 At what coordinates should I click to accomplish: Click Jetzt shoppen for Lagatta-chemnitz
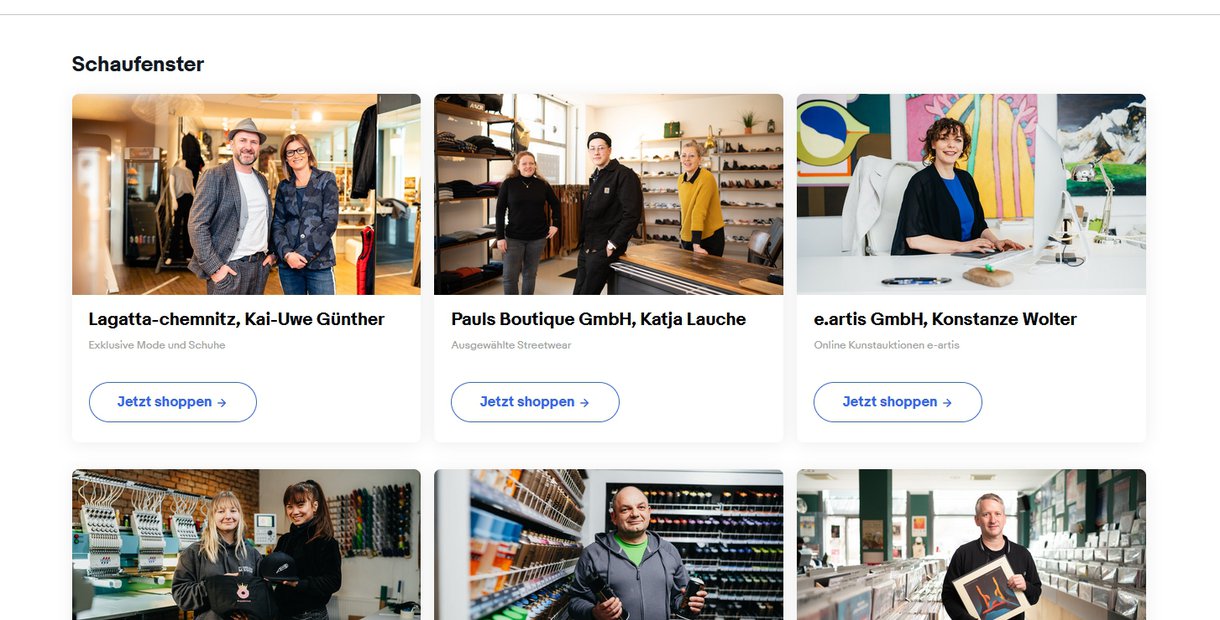[x=172, y=402]
